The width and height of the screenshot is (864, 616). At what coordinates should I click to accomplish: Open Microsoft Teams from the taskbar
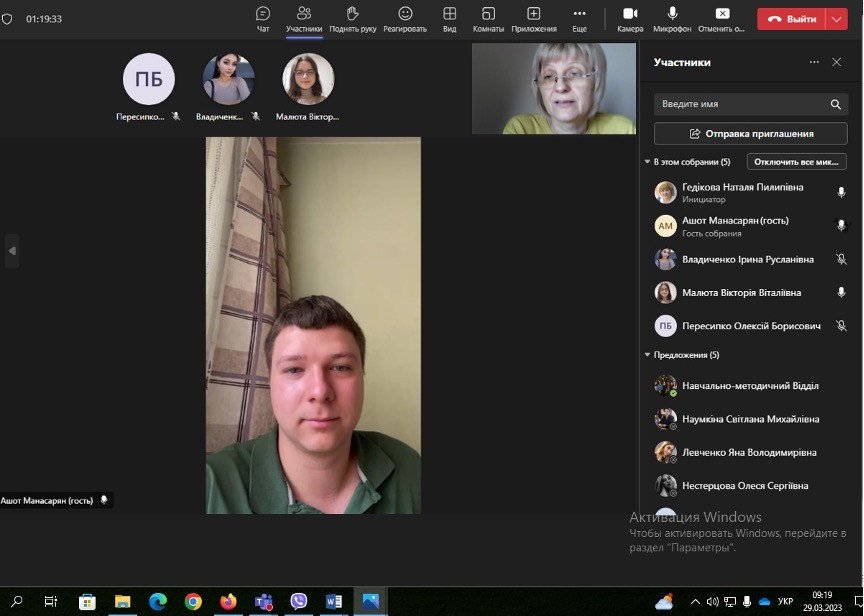pos(263,601)
